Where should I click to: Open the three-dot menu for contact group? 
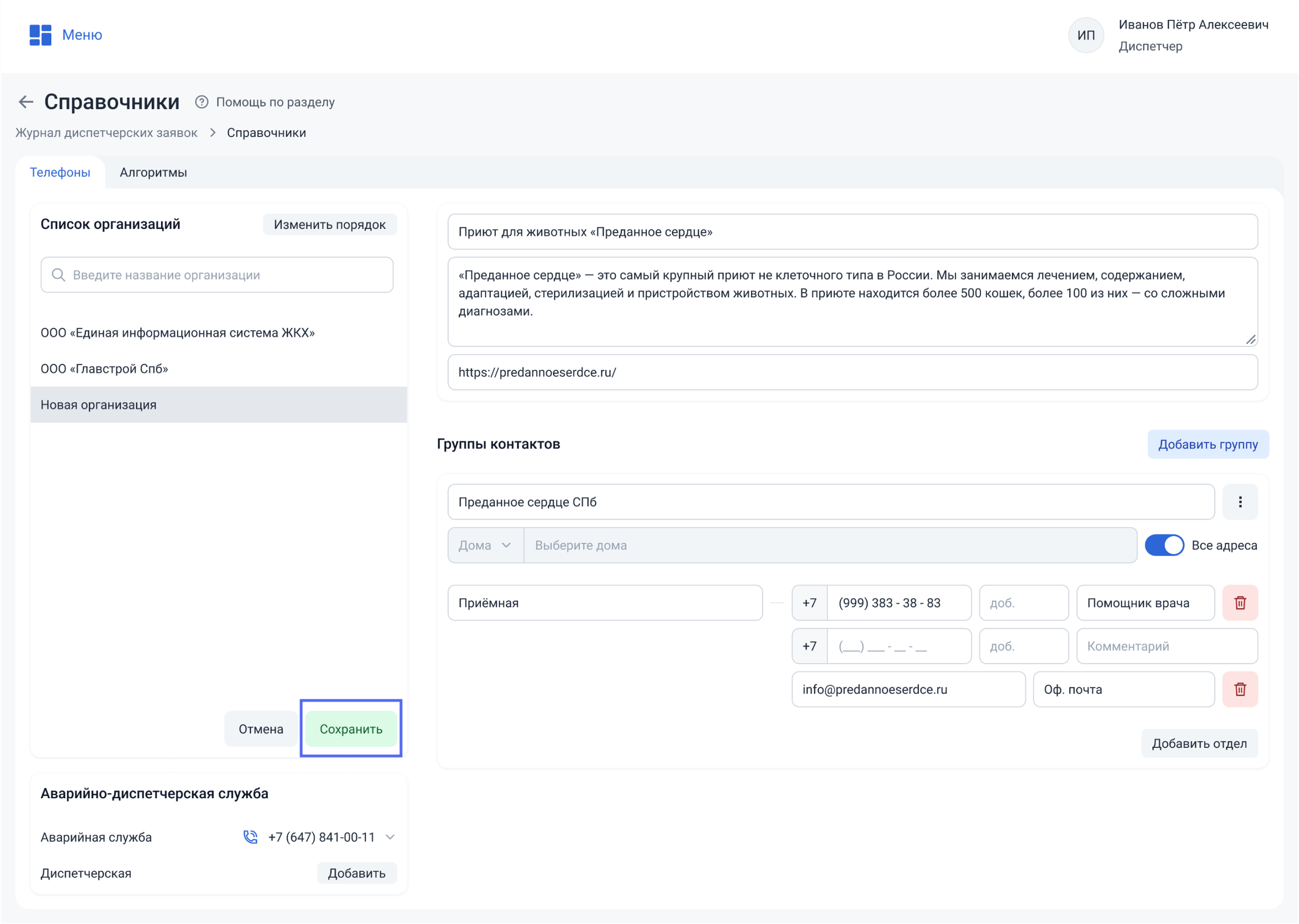(x=1240, y=502)
